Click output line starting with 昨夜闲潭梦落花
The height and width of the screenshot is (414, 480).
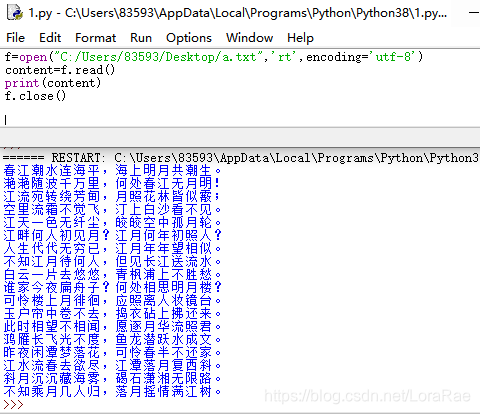point(112,352)
